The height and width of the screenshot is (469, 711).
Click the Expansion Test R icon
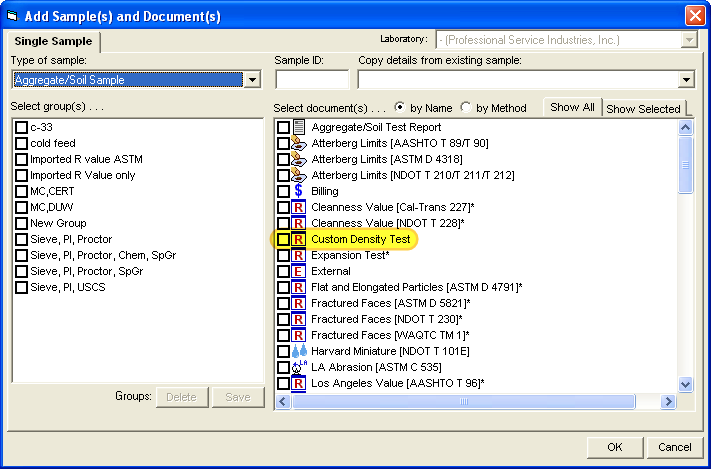click(x=298, y=255)
